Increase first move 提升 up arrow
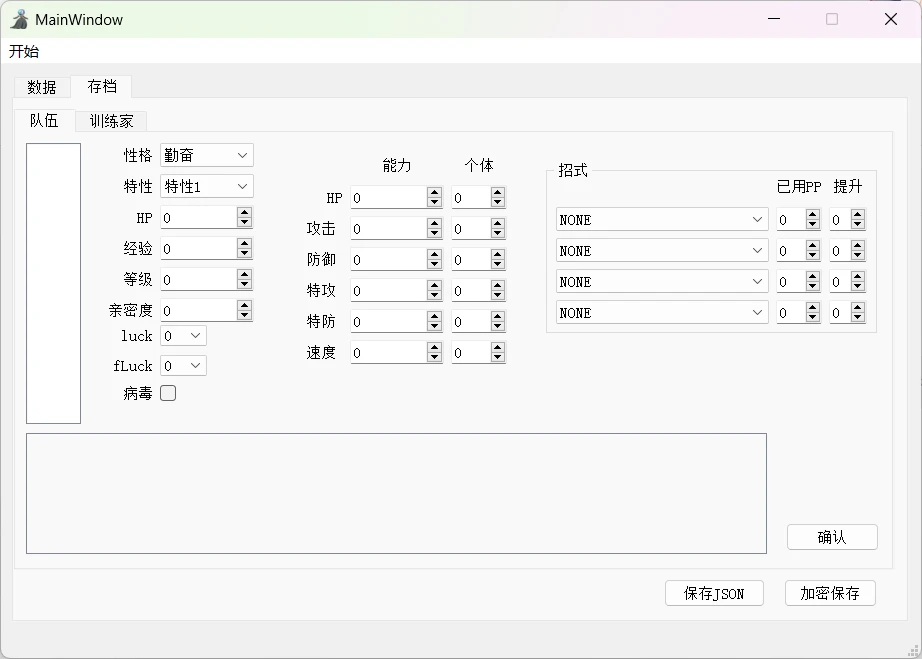The height and width of the screenshot is (659, 922). pos(858,215)
